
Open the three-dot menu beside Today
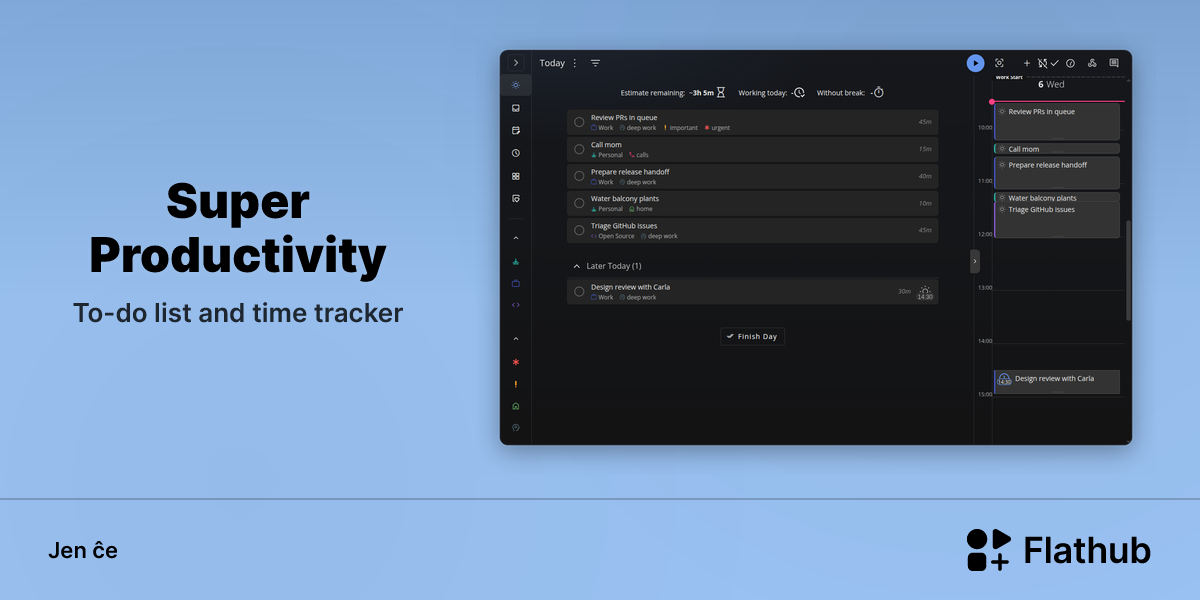[575, 63]
